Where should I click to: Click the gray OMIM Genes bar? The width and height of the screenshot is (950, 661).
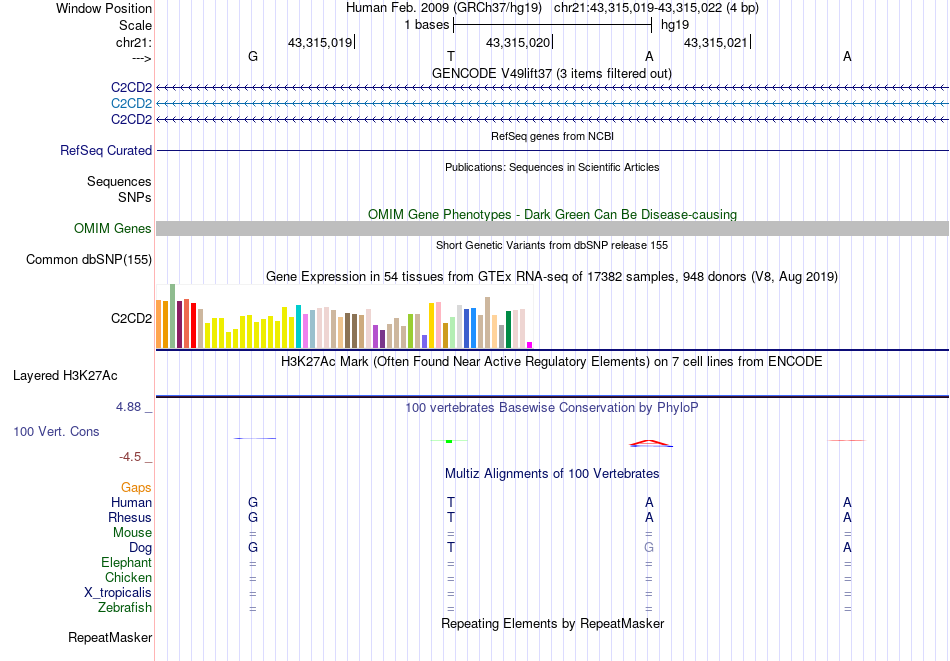[552, 228]
